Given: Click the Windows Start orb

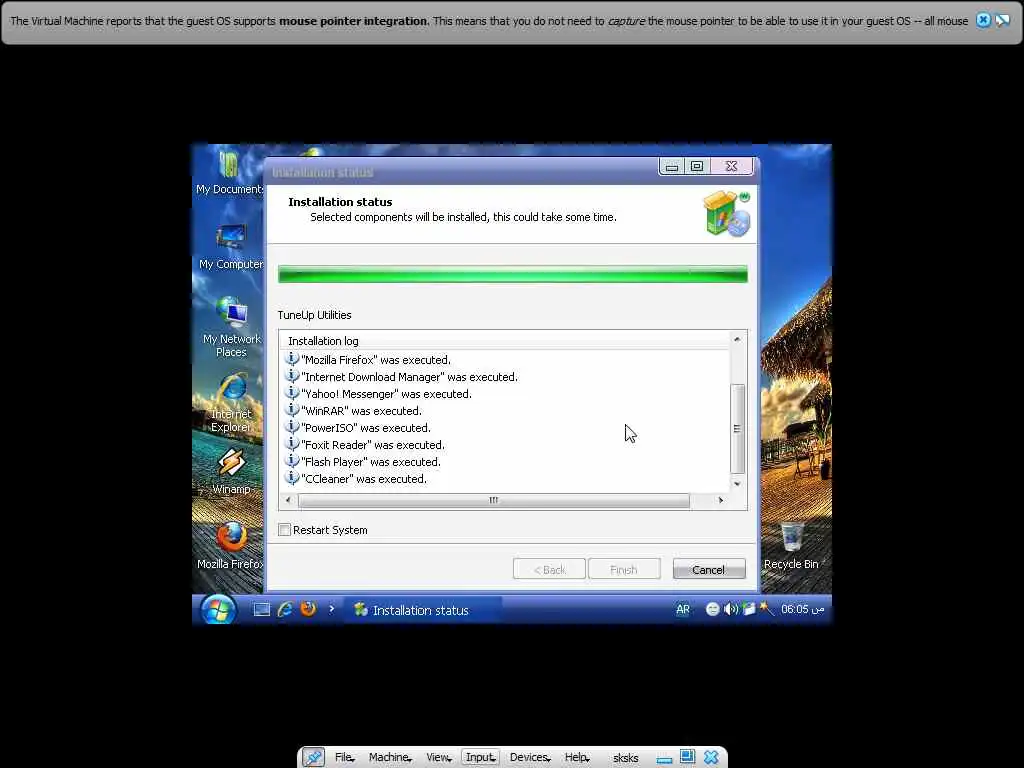Looking at the screenshot, I should click(x=217, y=610).
